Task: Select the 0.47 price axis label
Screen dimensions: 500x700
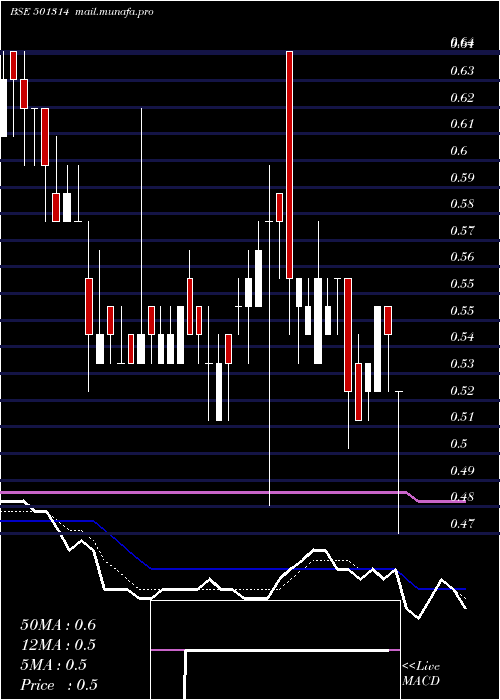Action: [462, 523]
